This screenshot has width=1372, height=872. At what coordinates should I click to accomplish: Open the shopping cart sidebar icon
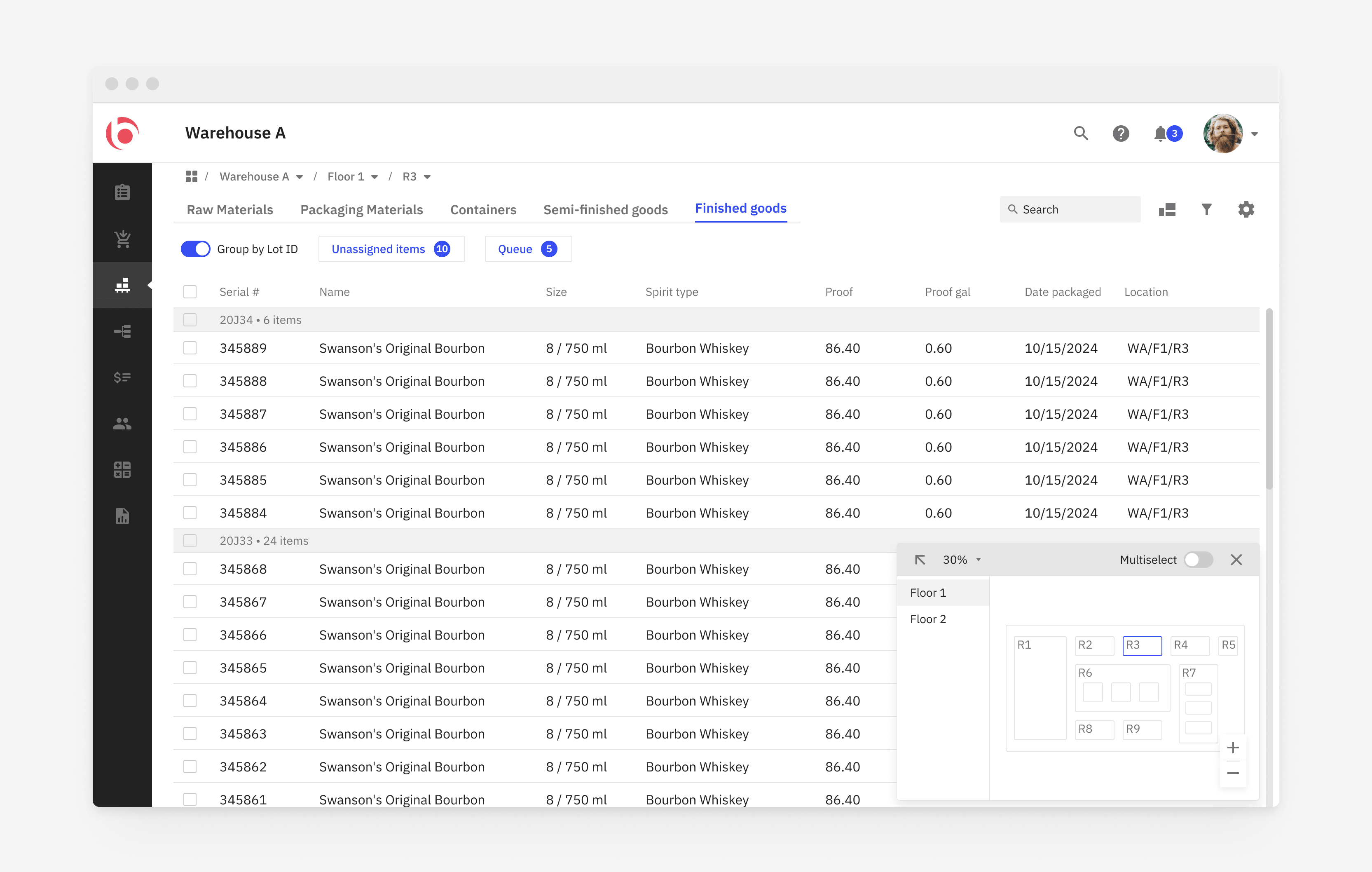pos(122,238)
